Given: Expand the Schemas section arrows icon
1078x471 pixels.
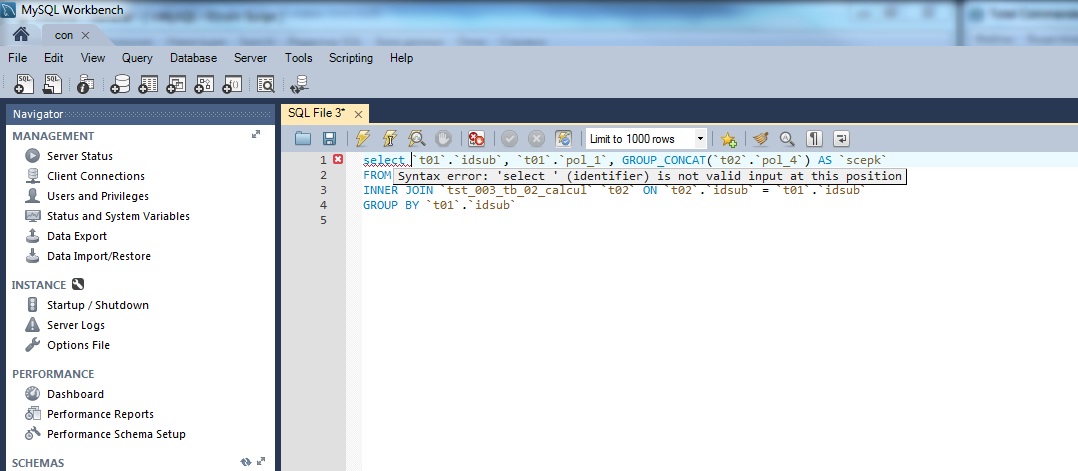Looking at the screenshot, I should click(260, 462).
